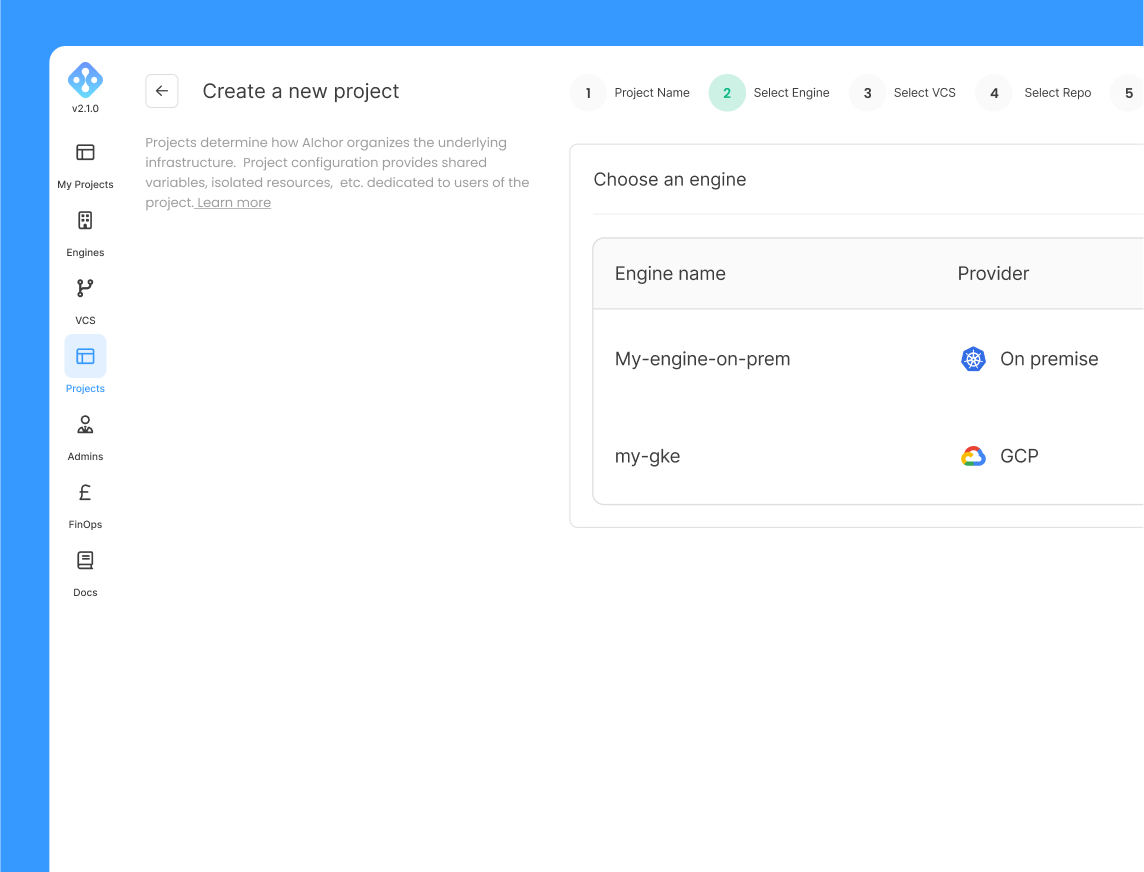Click the FinOps sidebar label

[85, 525]
